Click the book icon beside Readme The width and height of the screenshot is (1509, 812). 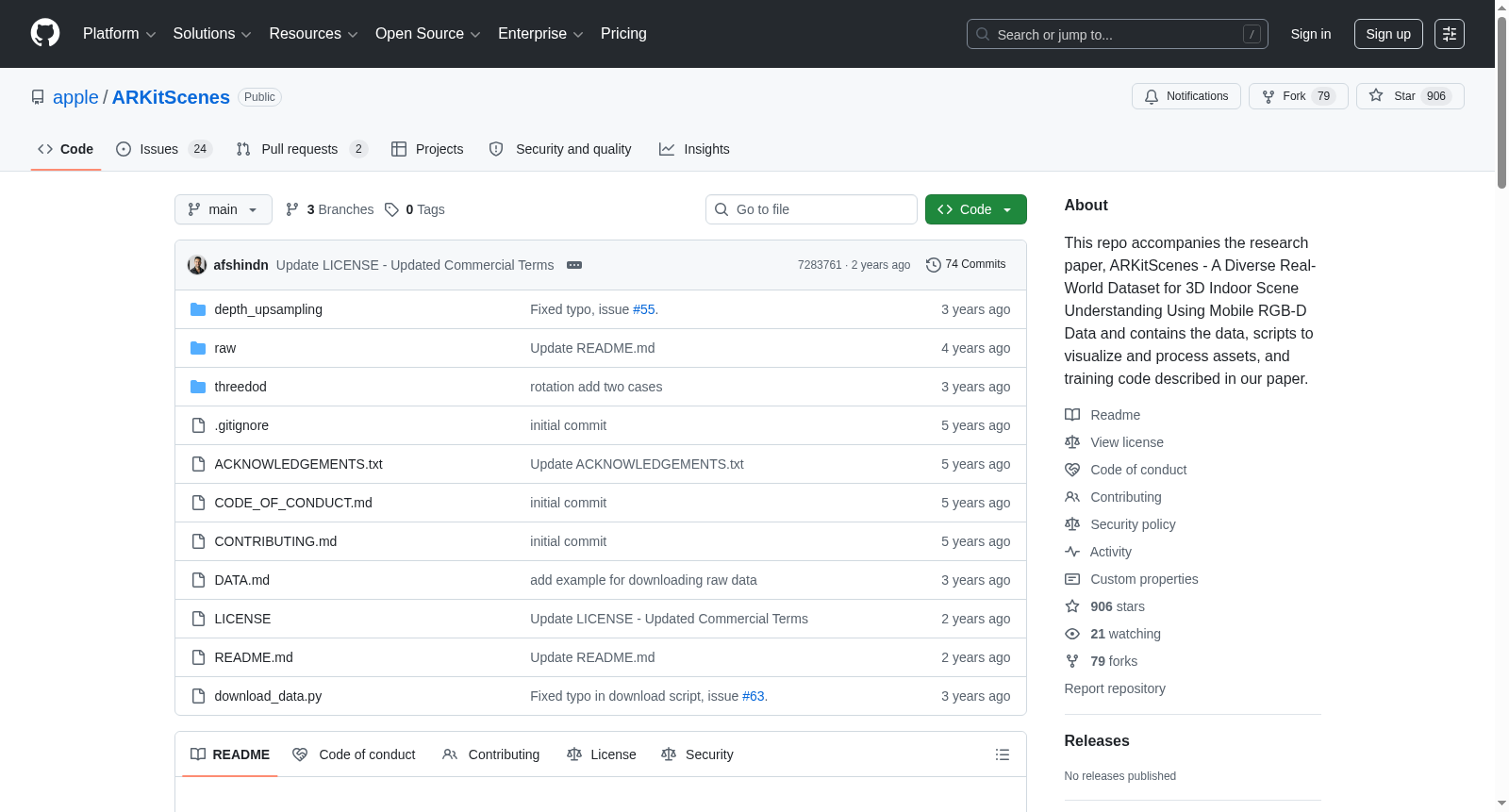tap(1072, 415)
